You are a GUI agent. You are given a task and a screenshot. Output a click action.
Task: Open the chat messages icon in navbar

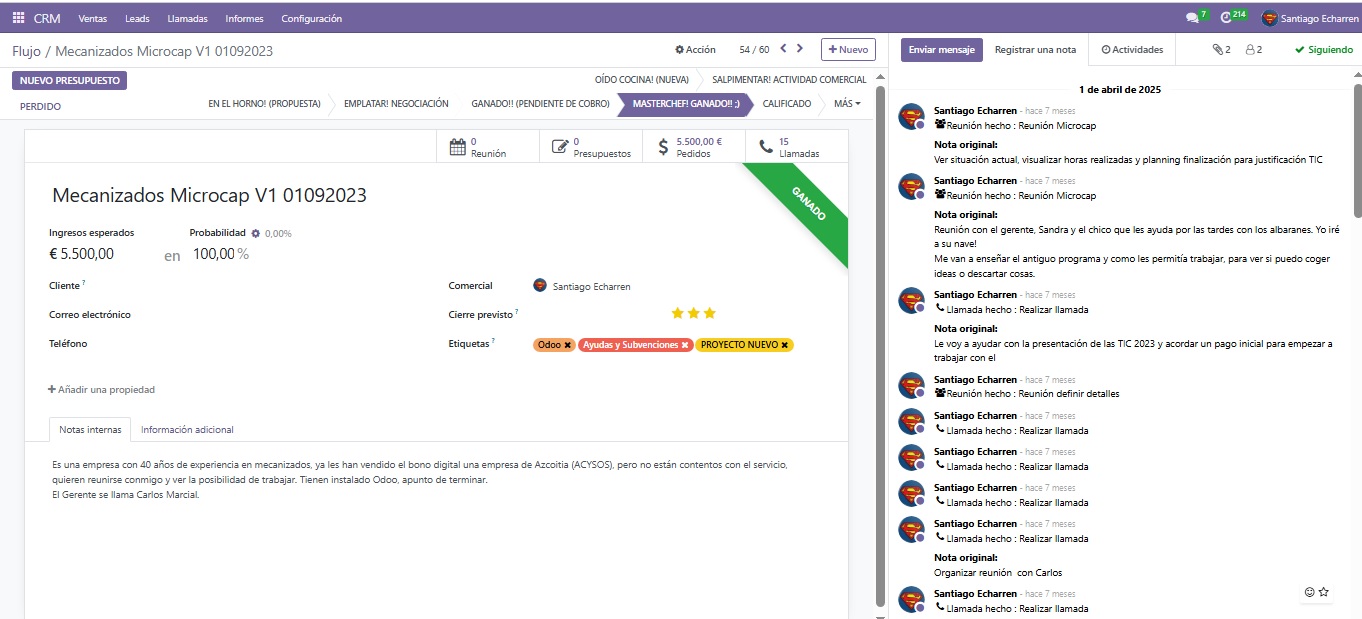tap(1191, 18)
